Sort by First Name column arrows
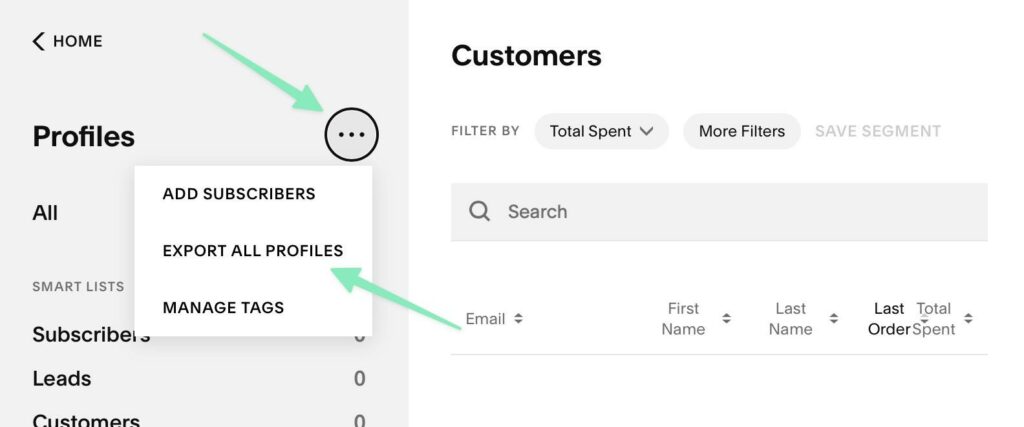 (x=726, y=319)
